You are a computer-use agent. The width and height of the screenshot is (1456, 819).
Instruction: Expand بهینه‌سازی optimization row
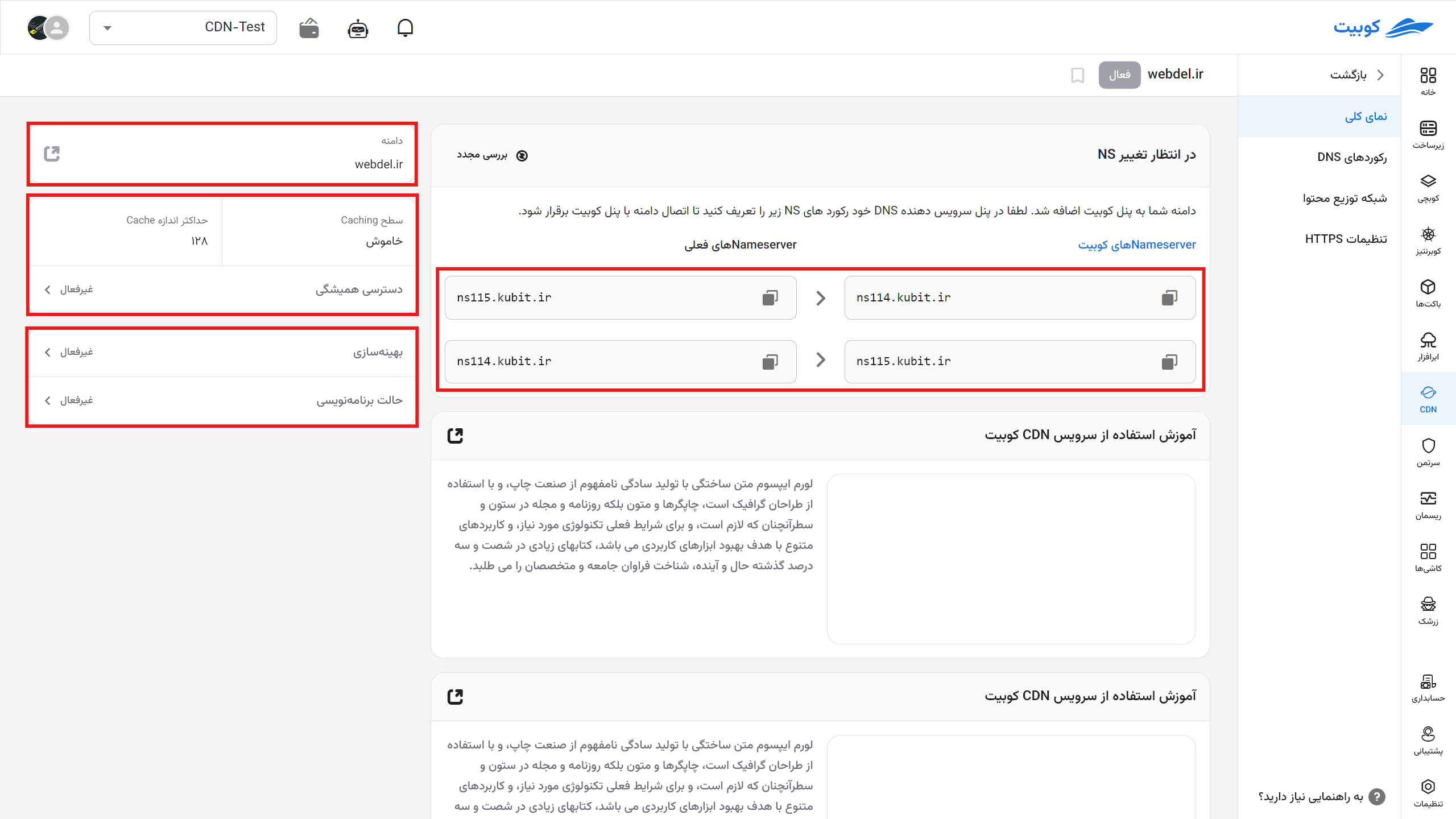[x=222, y=352]
